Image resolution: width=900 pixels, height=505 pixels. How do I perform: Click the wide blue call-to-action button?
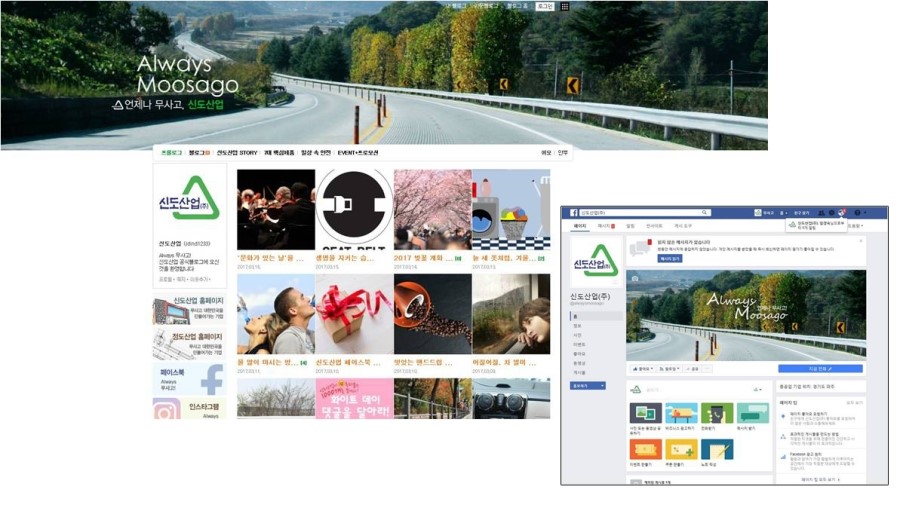[820, 369]
